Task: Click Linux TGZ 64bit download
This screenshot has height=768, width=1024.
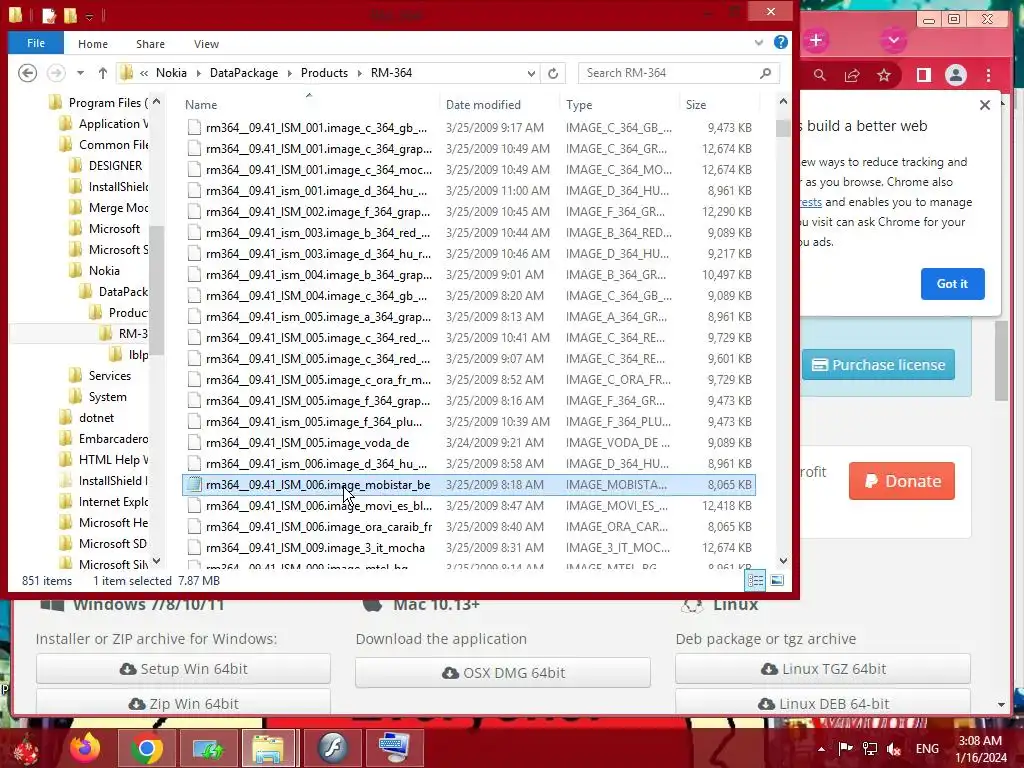Action: [823, 669]
